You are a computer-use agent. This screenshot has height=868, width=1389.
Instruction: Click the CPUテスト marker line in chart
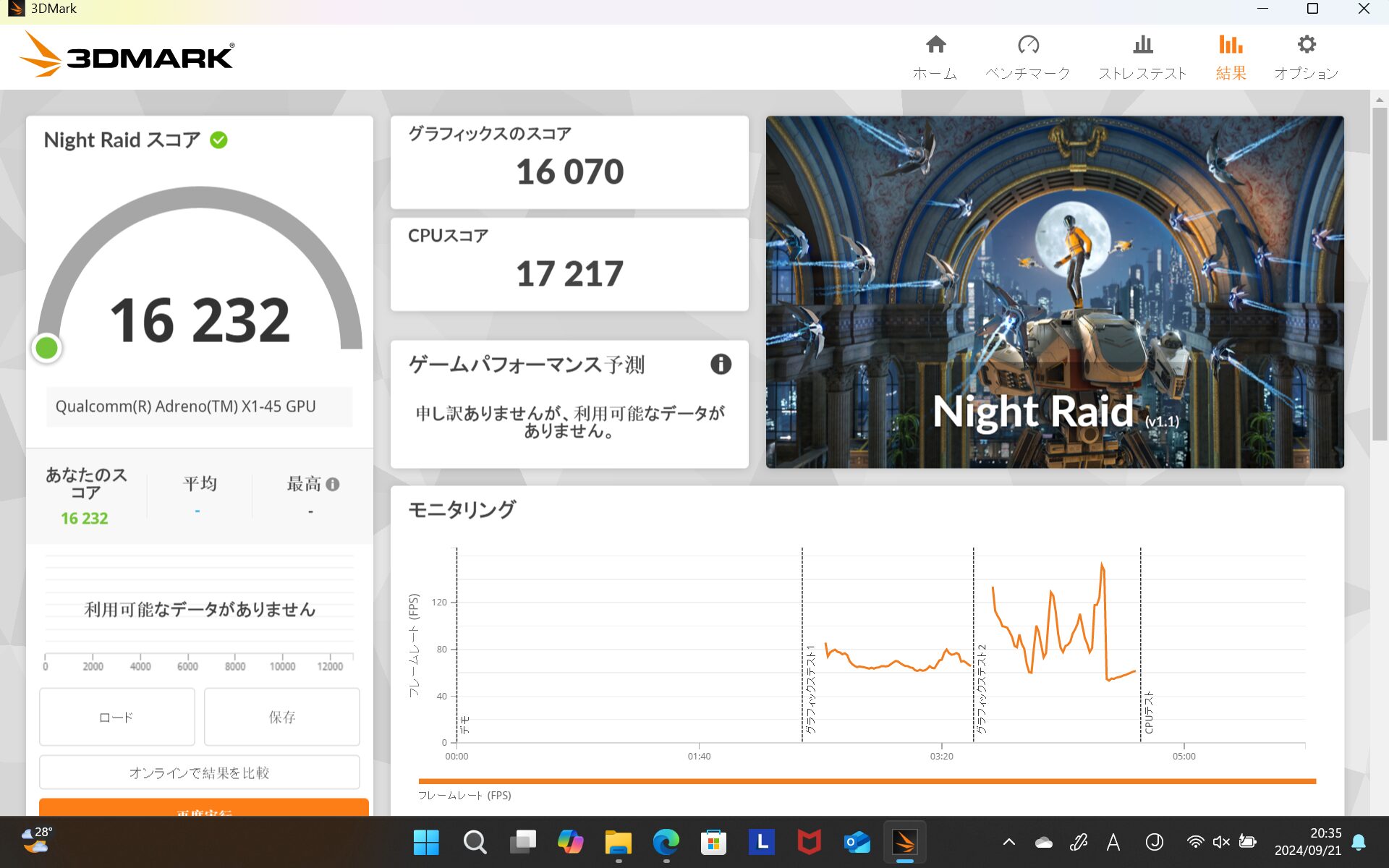click(x=1141, y=644)
